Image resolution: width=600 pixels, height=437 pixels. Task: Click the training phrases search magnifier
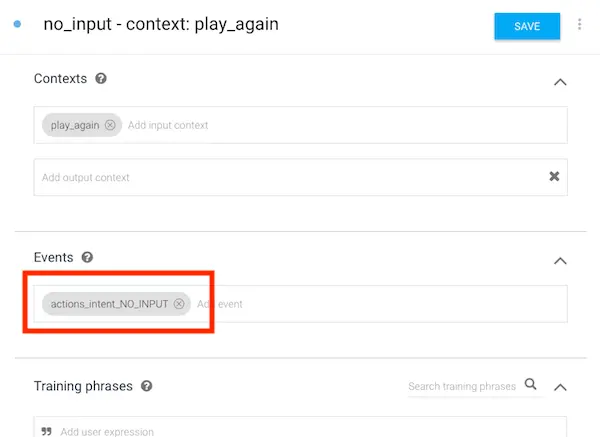point(530,384)
